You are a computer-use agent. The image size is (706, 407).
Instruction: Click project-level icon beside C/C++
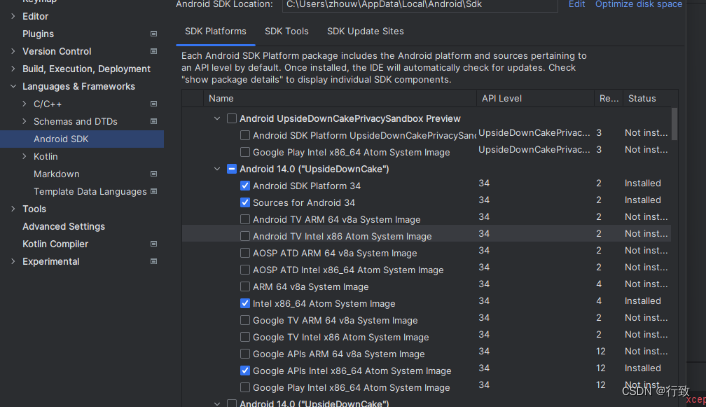coord(154,104)
